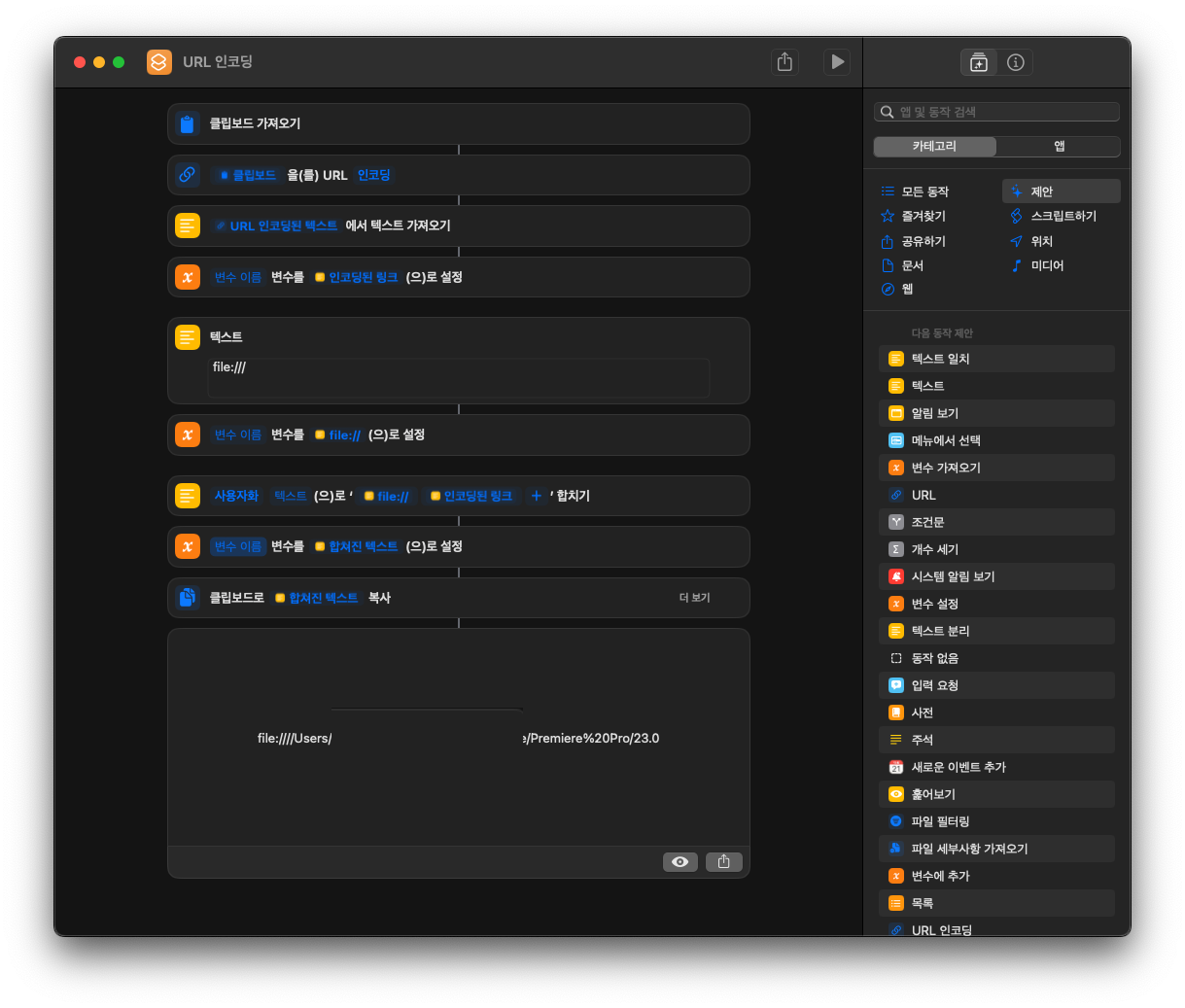Screen dimensions: 1185x1008
Task: Edit the 텍스트 parameter of 합치기 action
Action: coord(290,496)
